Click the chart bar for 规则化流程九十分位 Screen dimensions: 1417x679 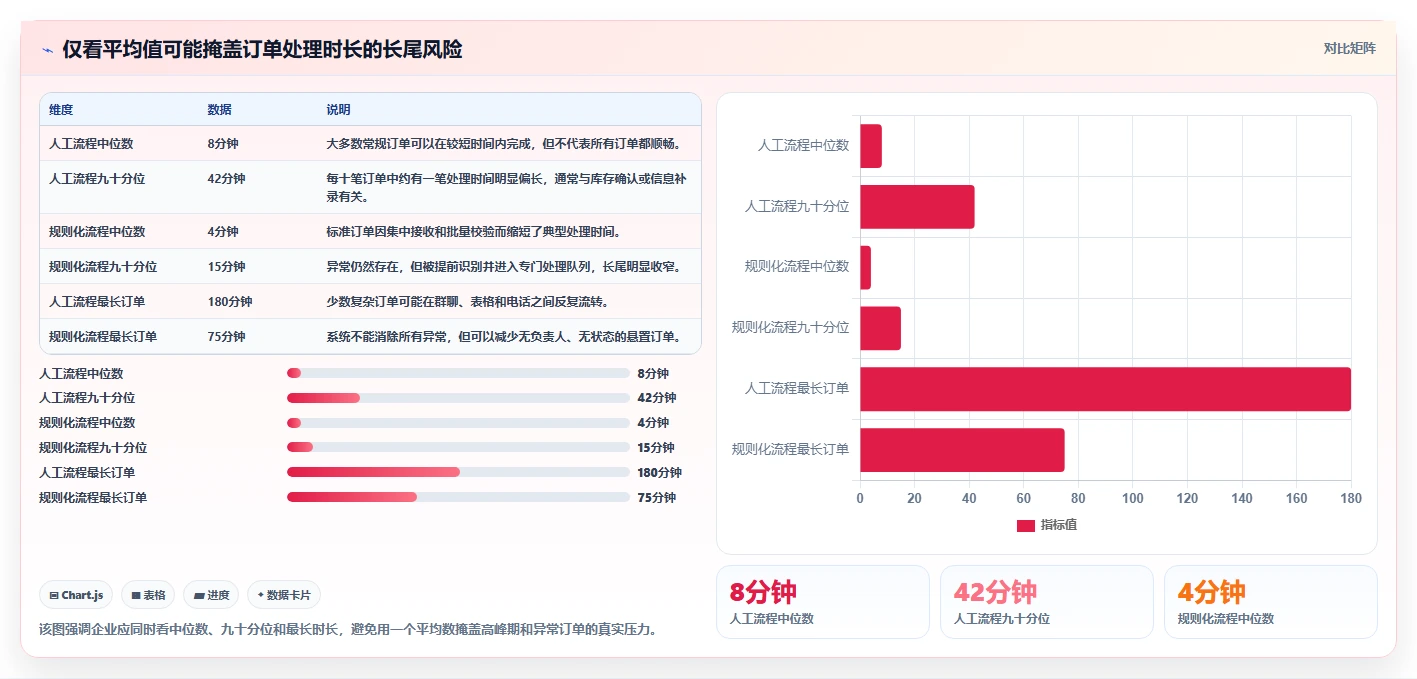pos(880,328)
